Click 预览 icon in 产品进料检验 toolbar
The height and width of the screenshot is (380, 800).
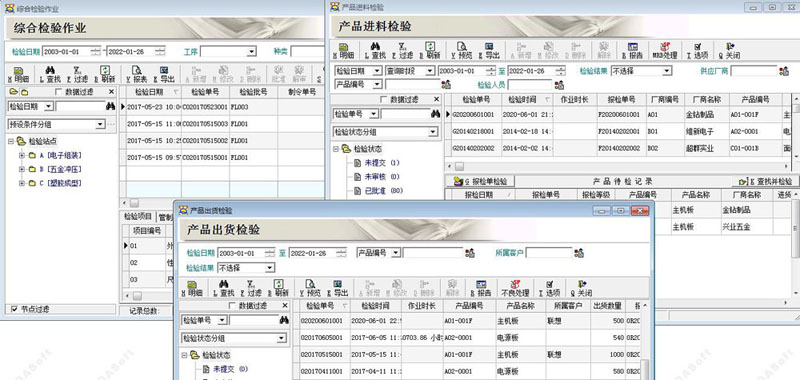click(x=461, y=50)
